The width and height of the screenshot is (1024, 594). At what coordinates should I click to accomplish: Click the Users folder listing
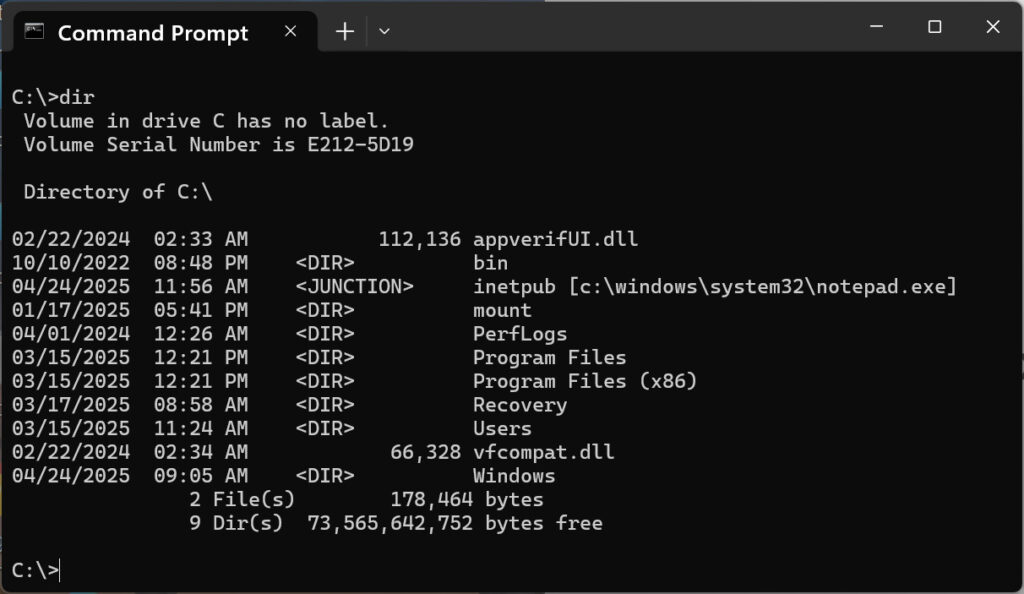coord(503,428)
